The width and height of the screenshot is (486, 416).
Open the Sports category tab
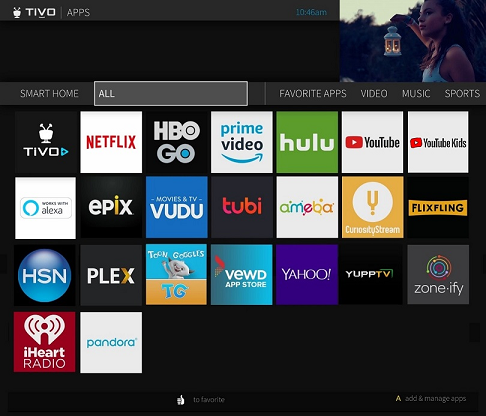462,94
